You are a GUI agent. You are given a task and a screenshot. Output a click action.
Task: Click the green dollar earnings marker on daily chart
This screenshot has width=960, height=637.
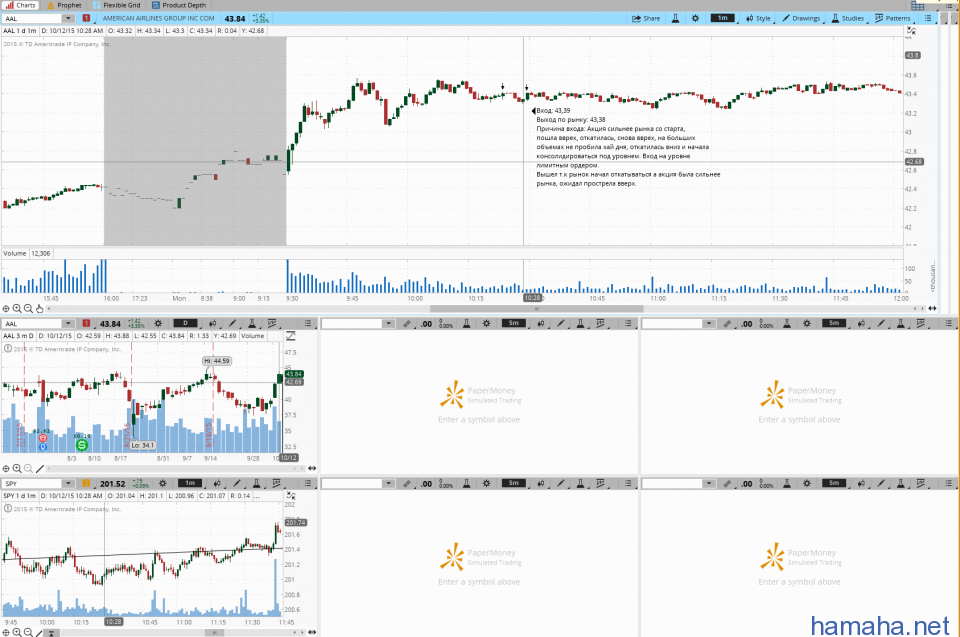[x=81, y=445]
